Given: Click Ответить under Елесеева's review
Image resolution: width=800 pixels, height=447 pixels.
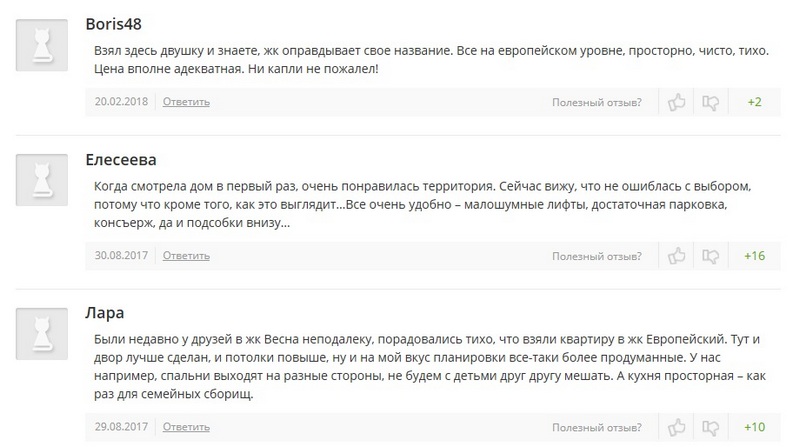Looking at the screenshot, I should click(186, 256).
